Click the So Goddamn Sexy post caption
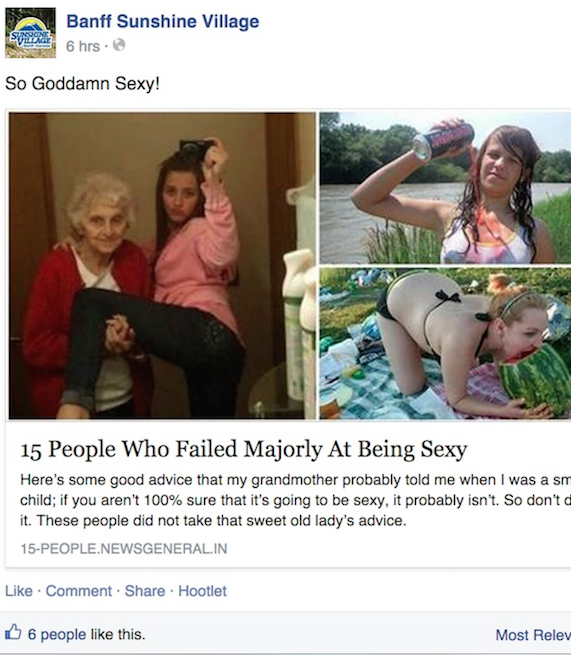This screenshot has width=571, height=655. coord(82,84)
